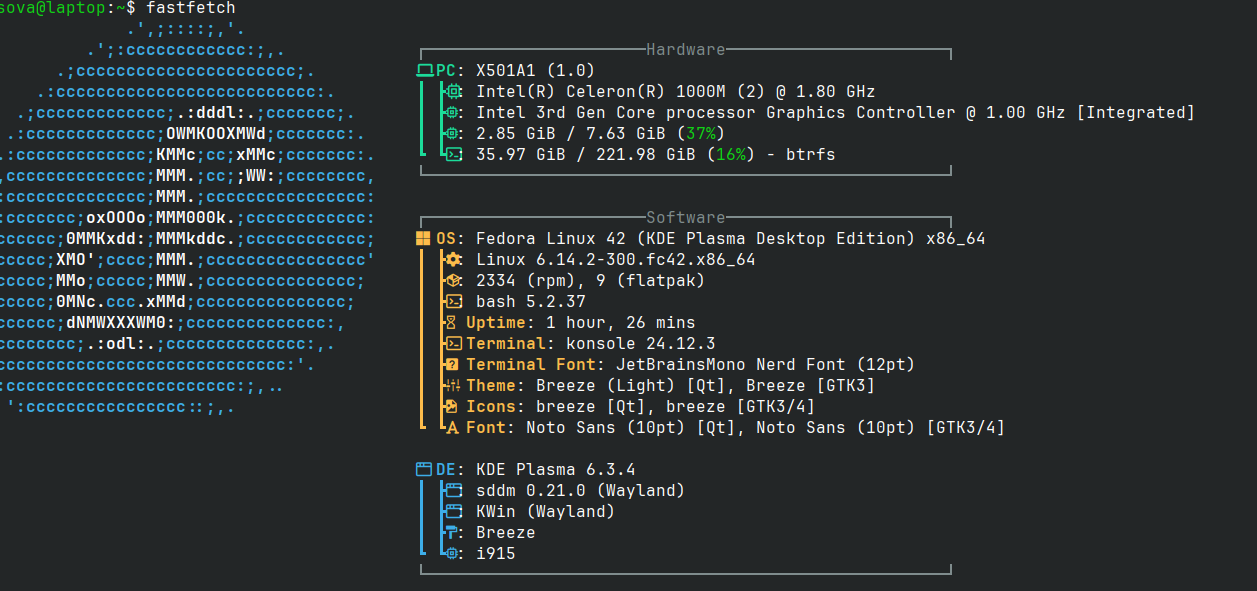Click the disk icon next to 35.97 GiB btrfs

(453, 155)
